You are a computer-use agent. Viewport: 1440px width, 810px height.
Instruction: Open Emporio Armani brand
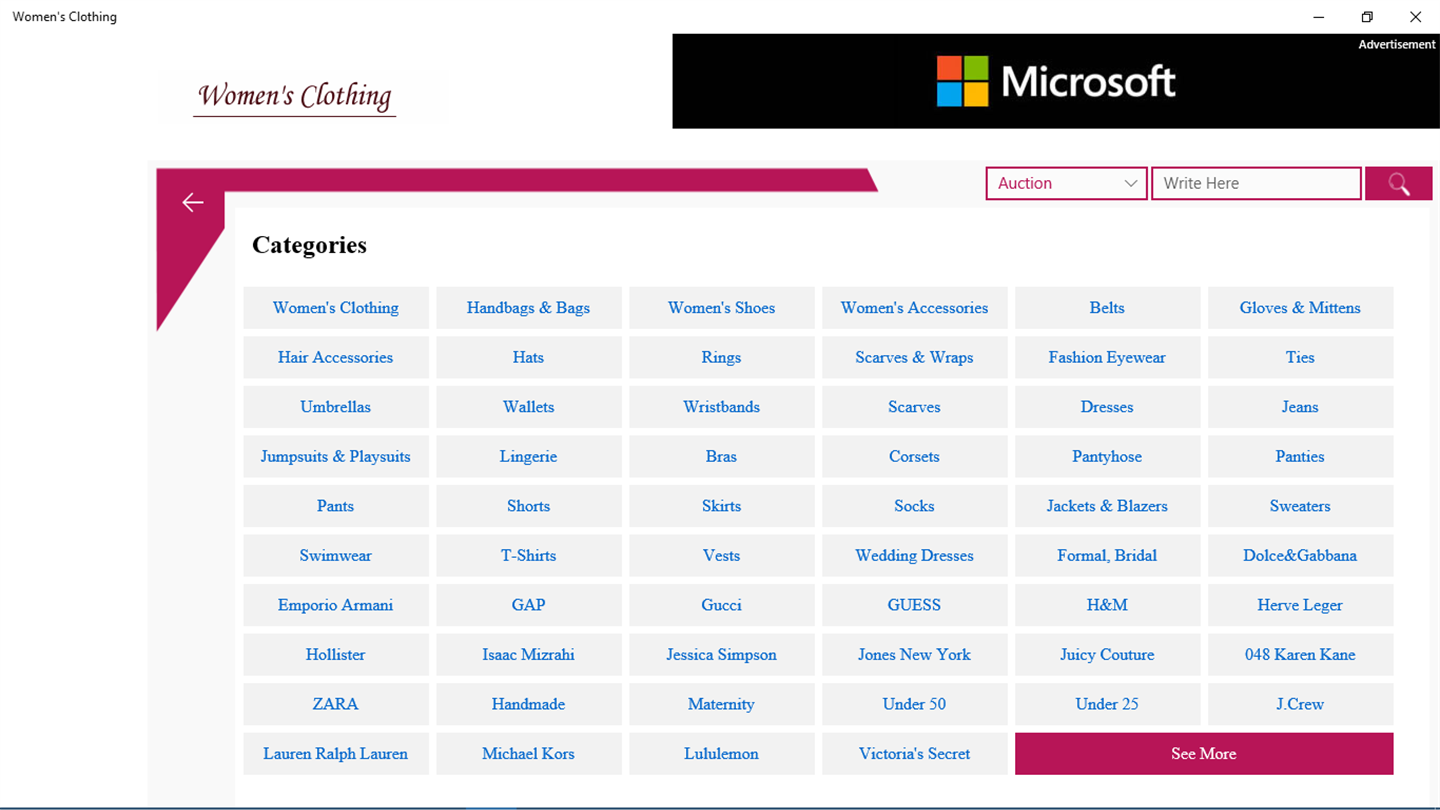(x=336, y=605)
